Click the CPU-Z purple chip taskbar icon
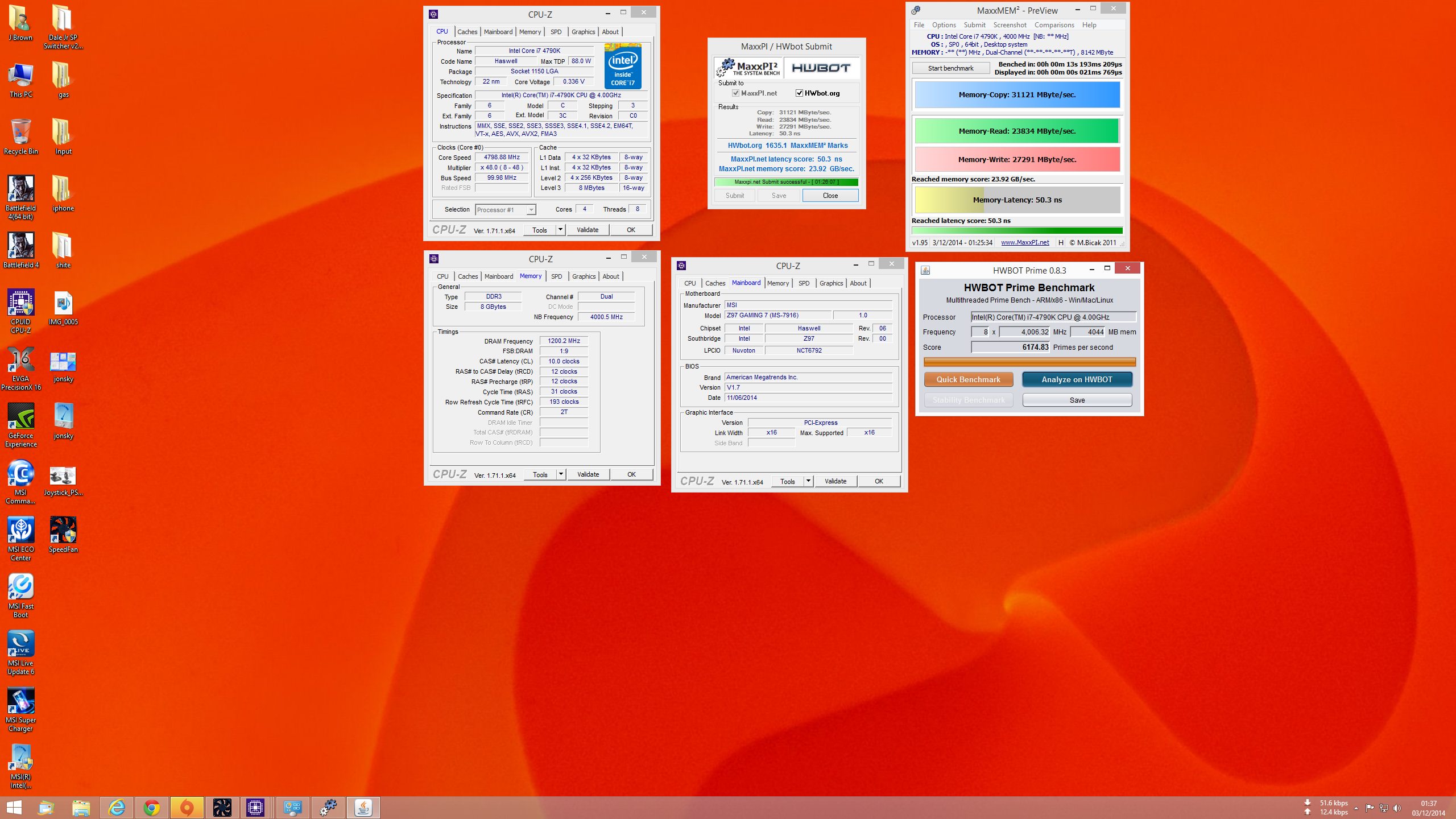1456x819 pixels. tap(255, 808)
